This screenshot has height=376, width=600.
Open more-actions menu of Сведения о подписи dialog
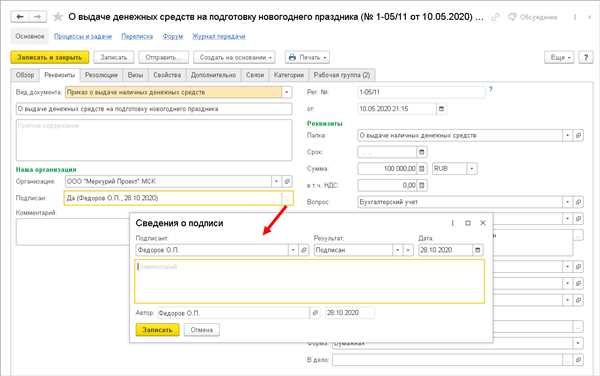[453, 223]
